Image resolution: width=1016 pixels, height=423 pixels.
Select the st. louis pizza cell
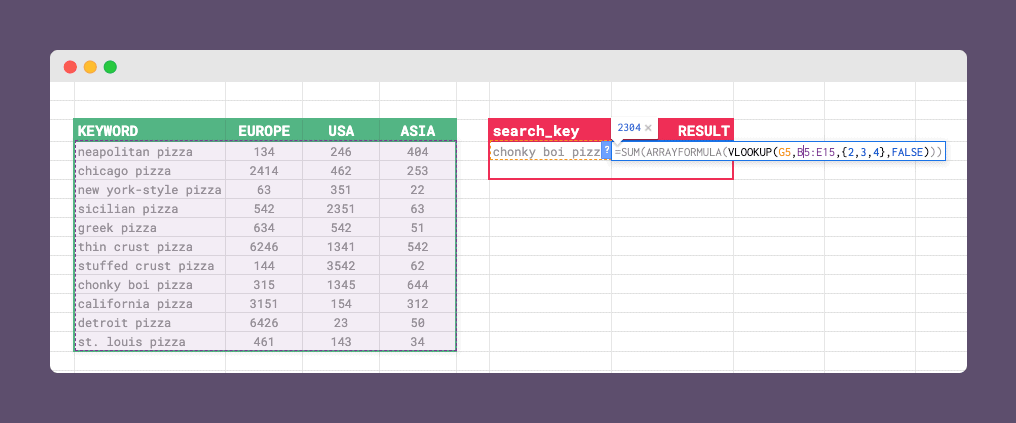pyautogui.click(x=150, y=342)
